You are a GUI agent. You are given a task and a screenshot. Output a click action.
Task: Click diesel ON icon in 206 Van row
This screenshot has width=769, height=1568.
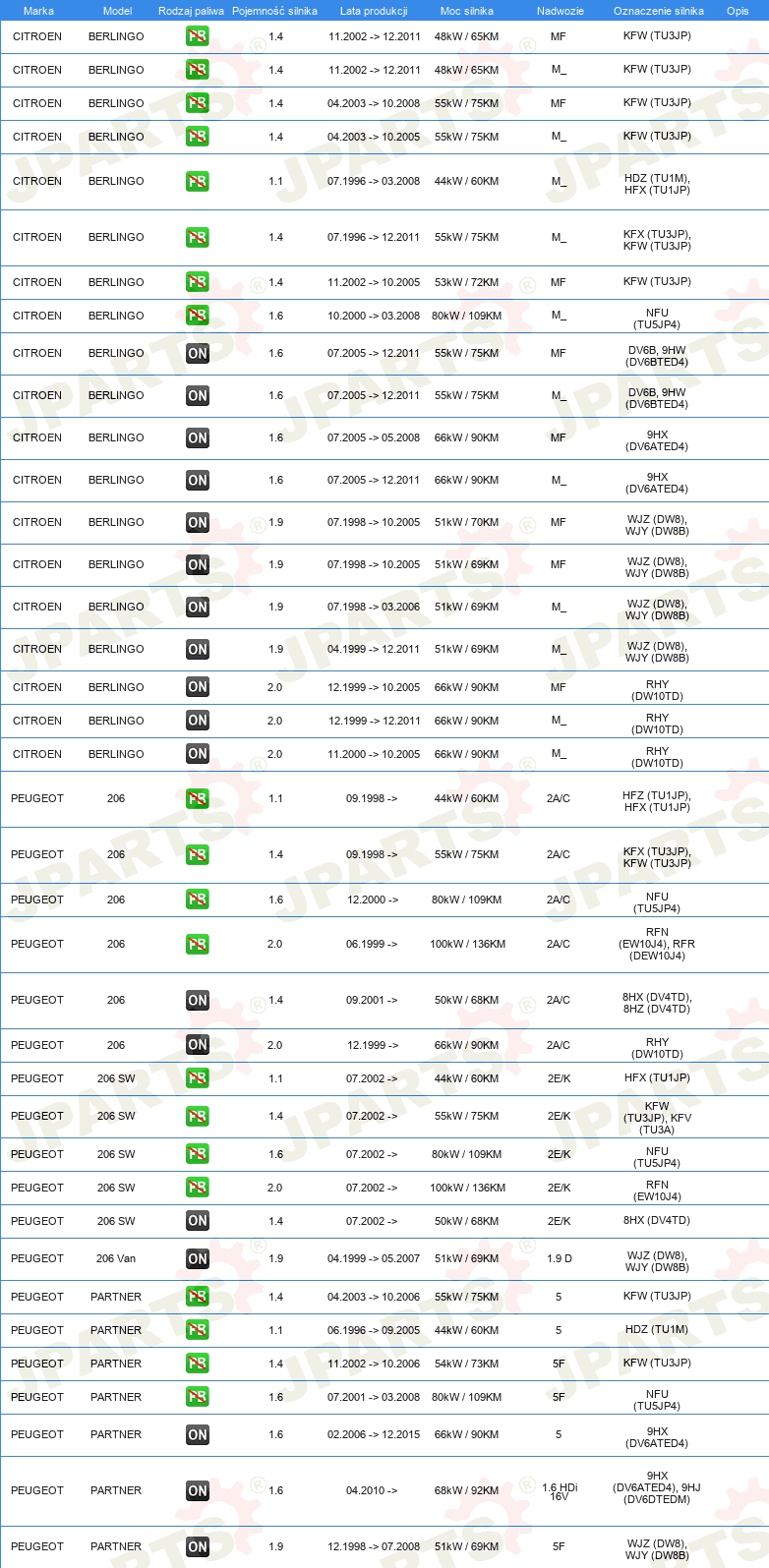point(198,1258)
